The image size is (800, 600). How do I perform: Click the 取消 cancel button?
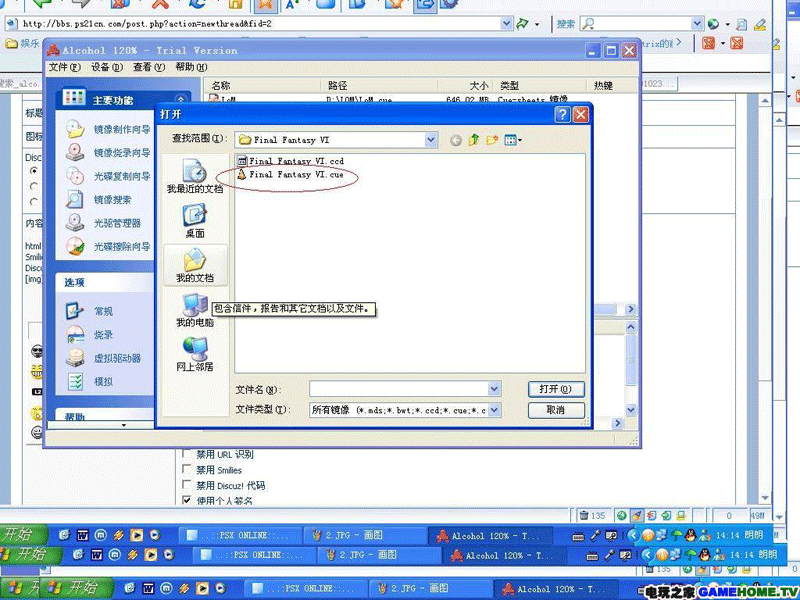tap(556, 410)
